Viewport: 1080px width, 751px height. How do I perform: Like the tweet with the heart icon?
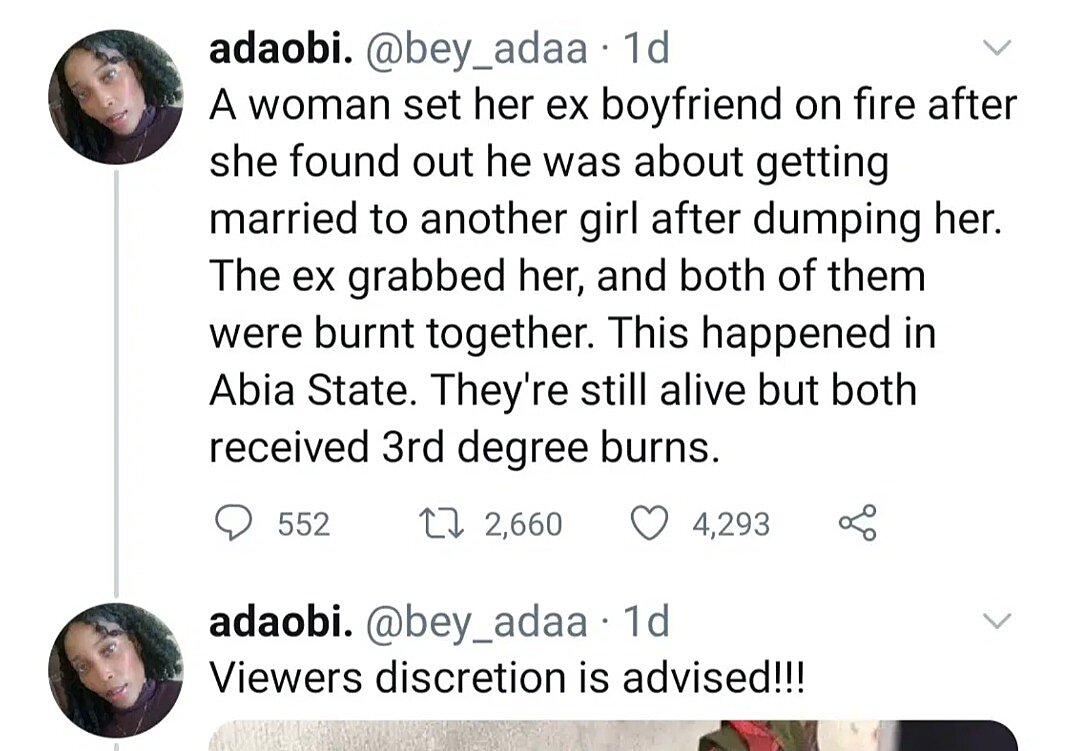pos(654,523)
